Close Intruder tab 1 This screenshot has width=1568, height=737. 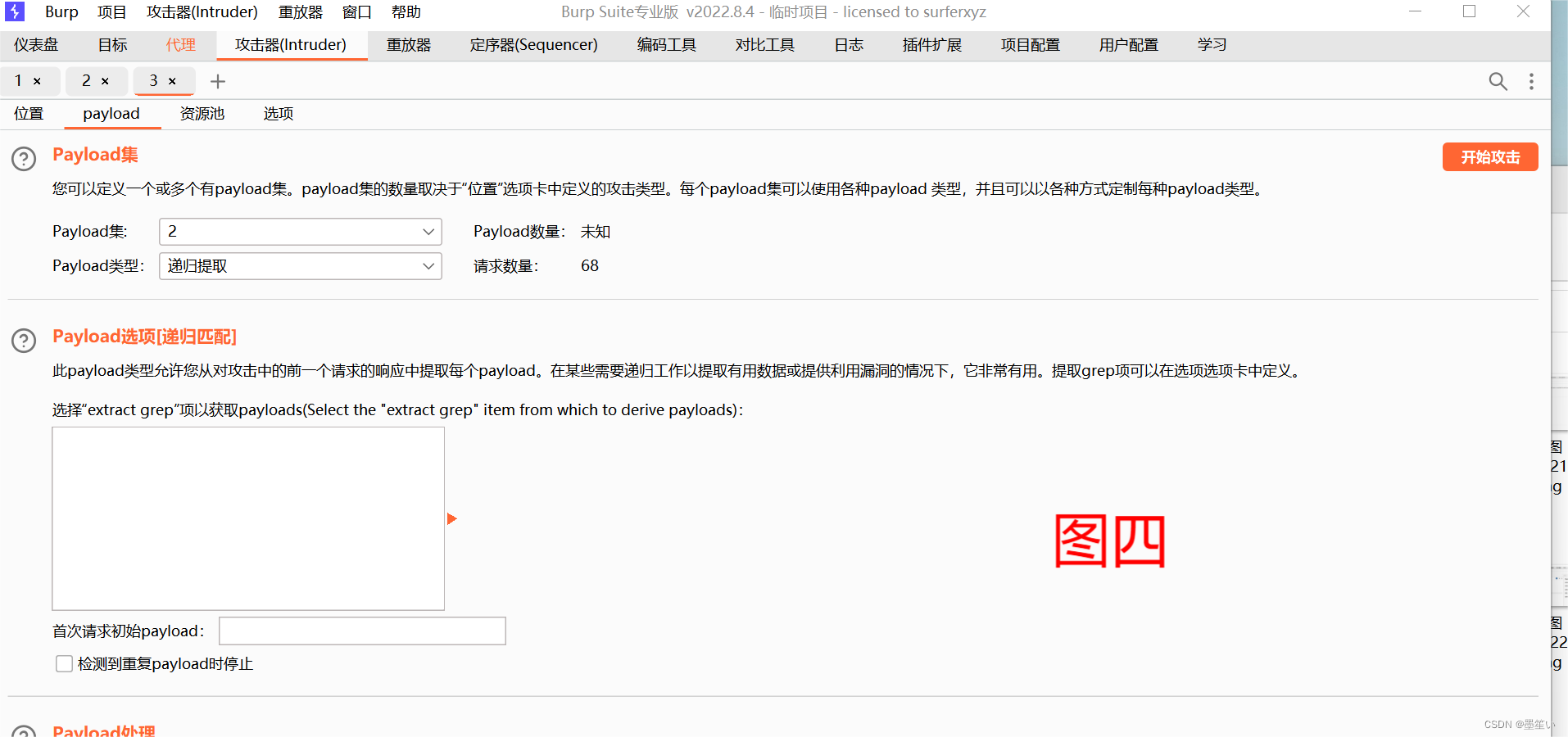point(37,81)
